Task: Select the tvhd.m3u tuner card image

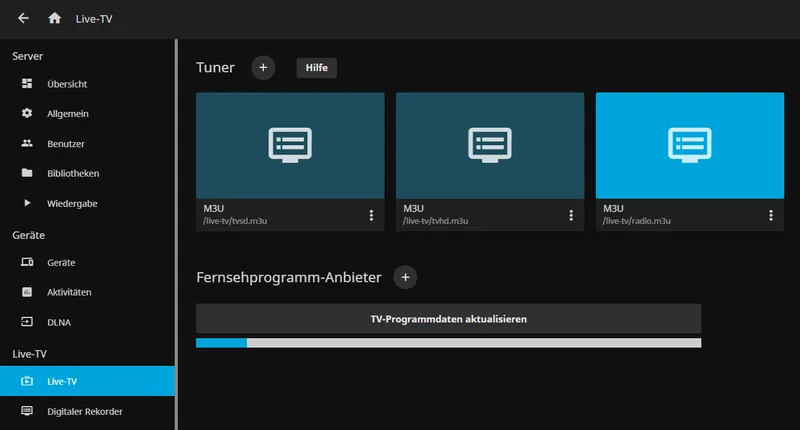Action: pos(490,145)
